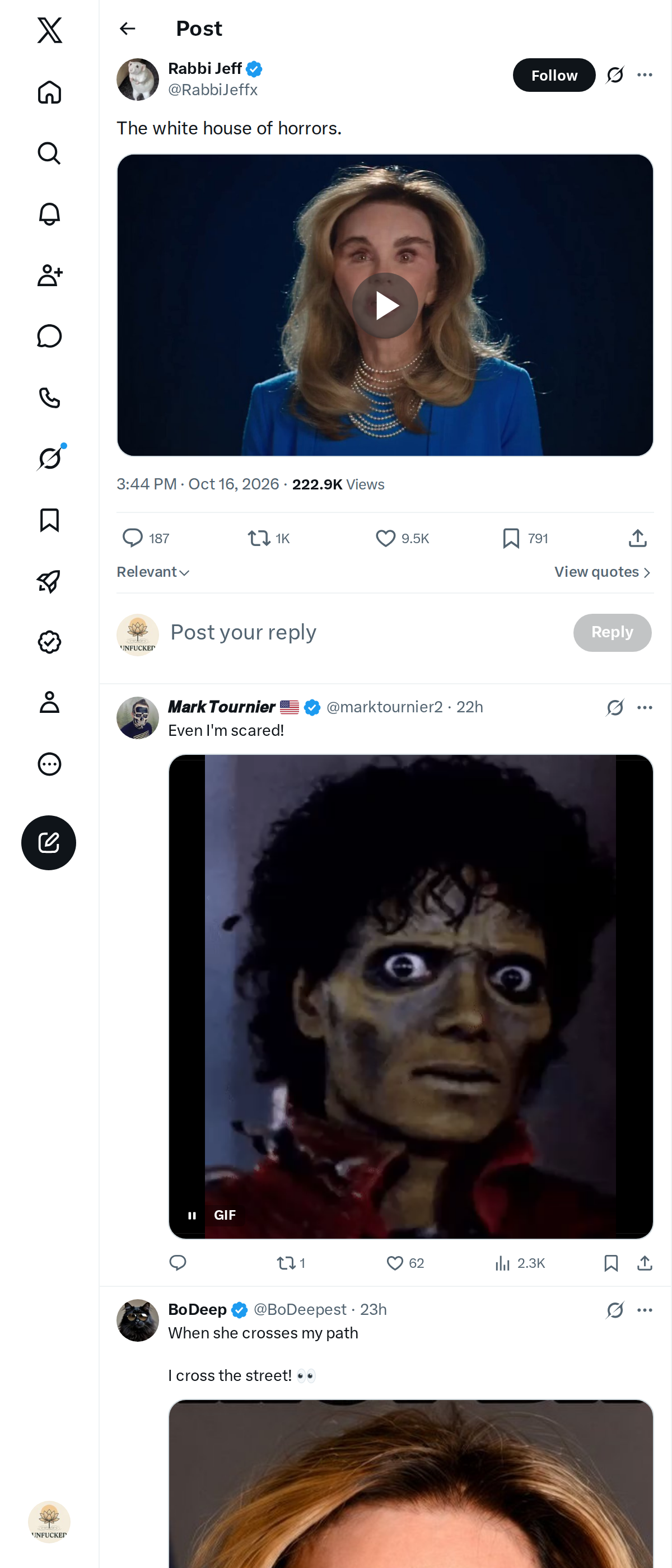Play the main post video

[385, 306]
